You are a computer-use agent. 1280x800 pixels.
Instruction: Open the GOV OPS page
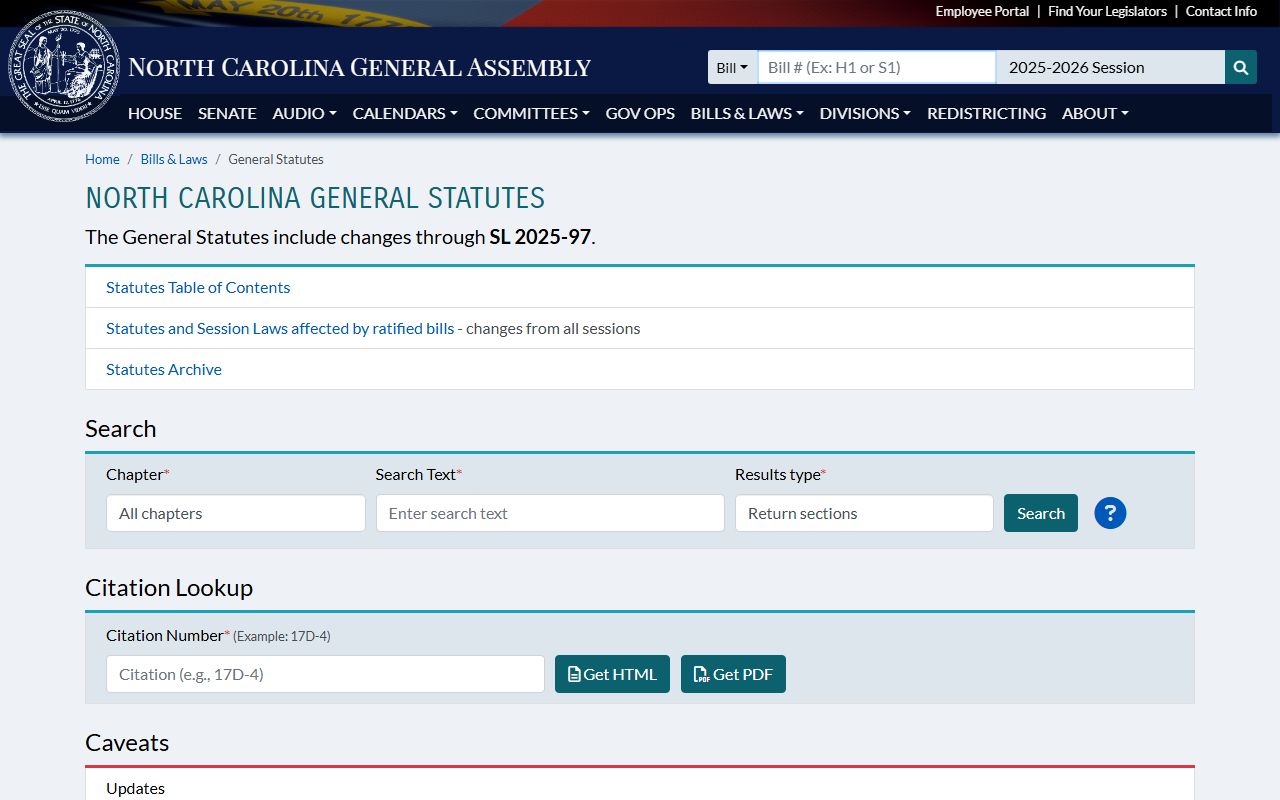pos(640,113)
